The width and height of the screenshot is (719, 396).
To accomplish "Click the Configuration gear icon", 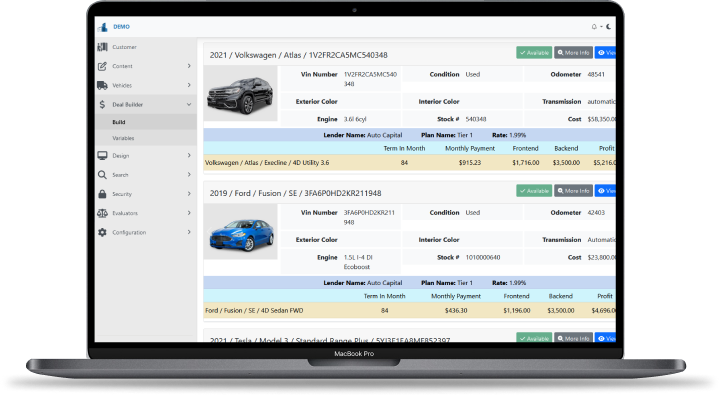I will click(x=102, y=232).
